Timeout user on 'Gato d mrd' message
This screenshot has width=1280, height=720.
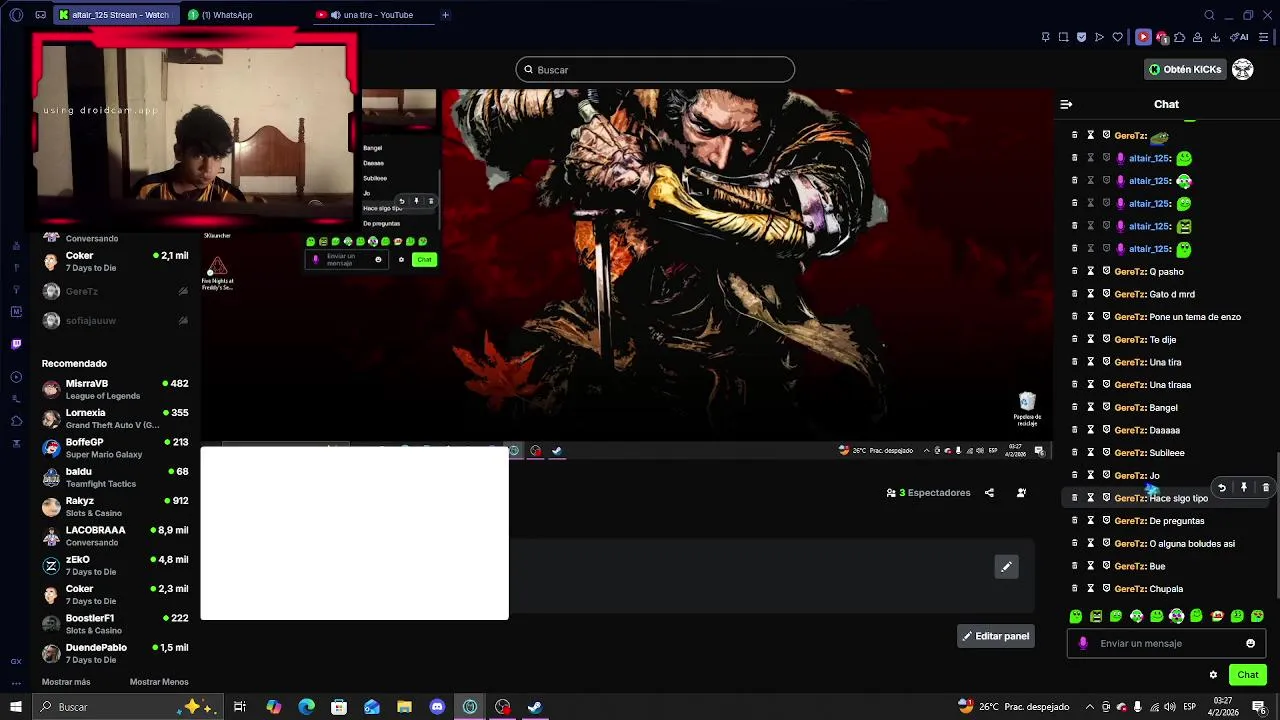point(1091,294)
